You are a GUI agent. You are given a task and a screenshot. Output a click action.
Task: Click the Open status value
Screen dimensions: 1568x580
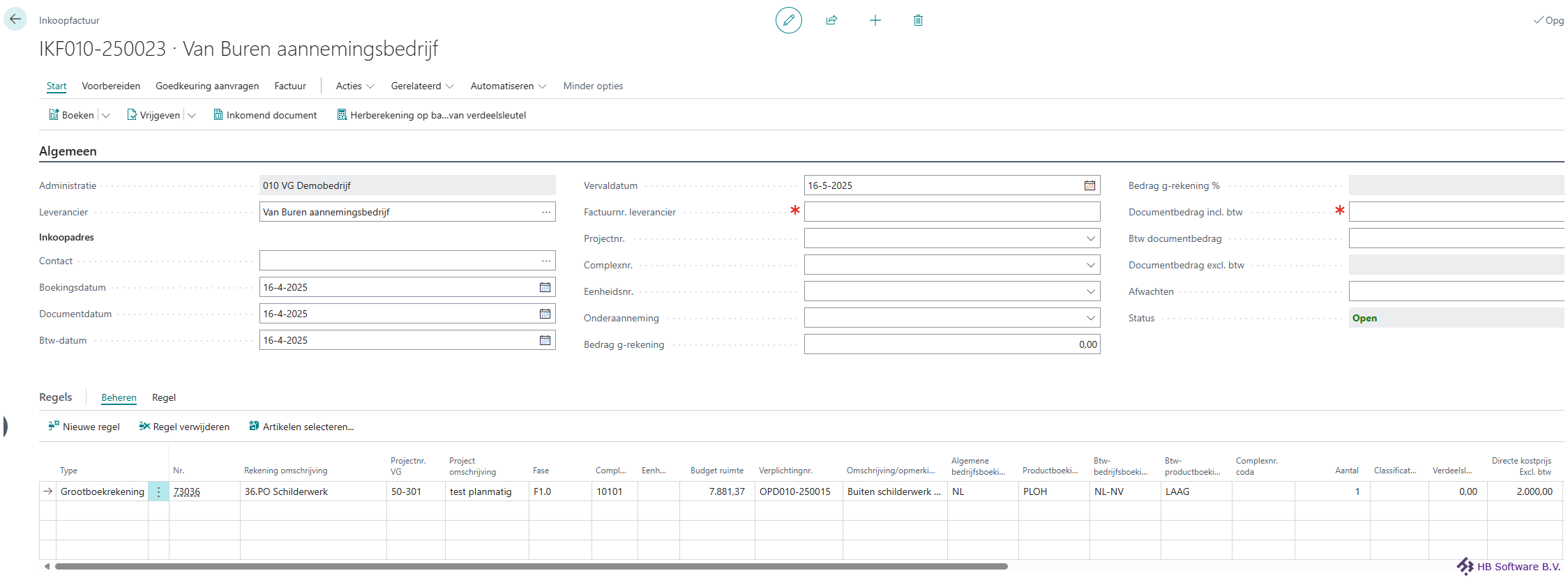(1364, 318)
